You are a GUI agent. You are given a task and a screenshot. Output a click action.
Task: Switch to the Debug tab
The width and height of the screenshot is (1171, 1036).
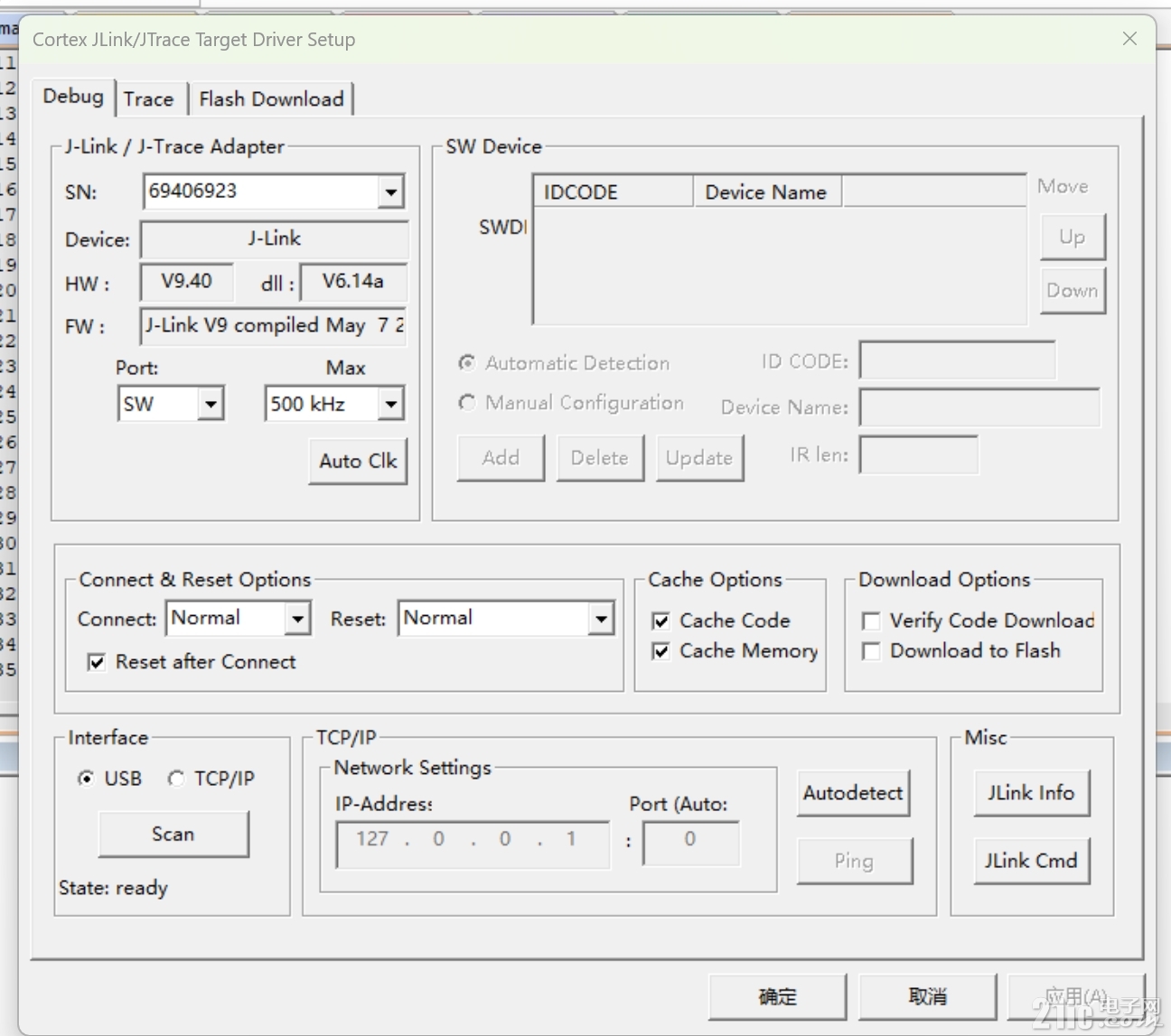[x=73, y=97]
